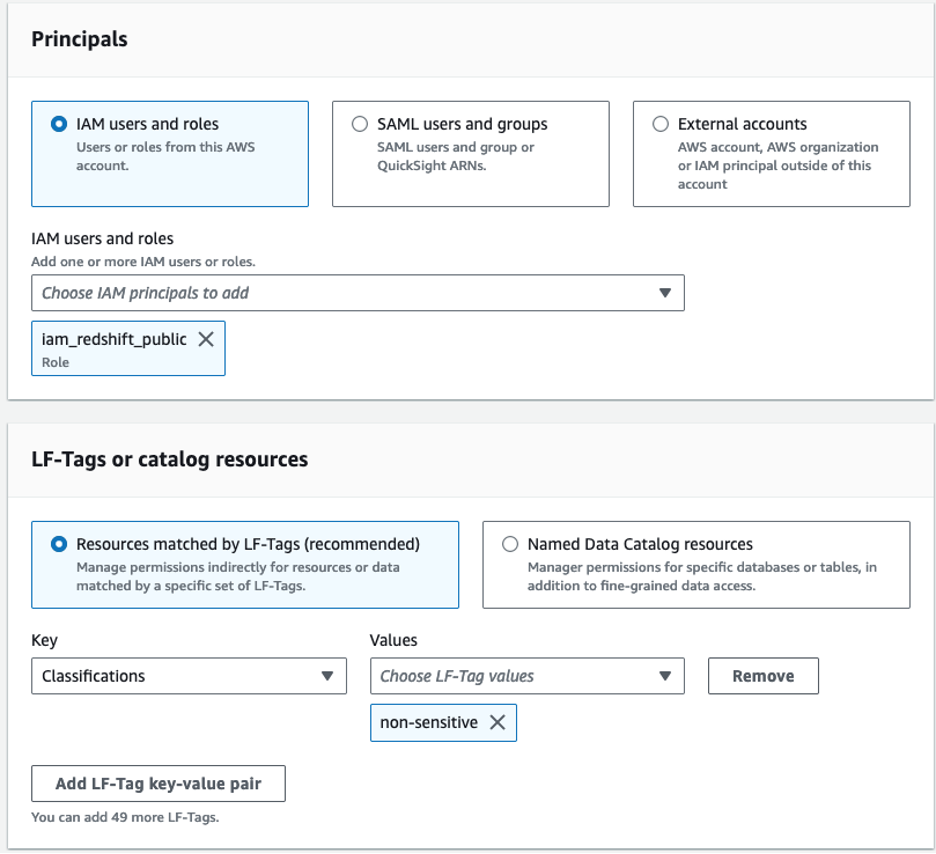
Task: Click the External accounts card description
Action: point(778,165)
